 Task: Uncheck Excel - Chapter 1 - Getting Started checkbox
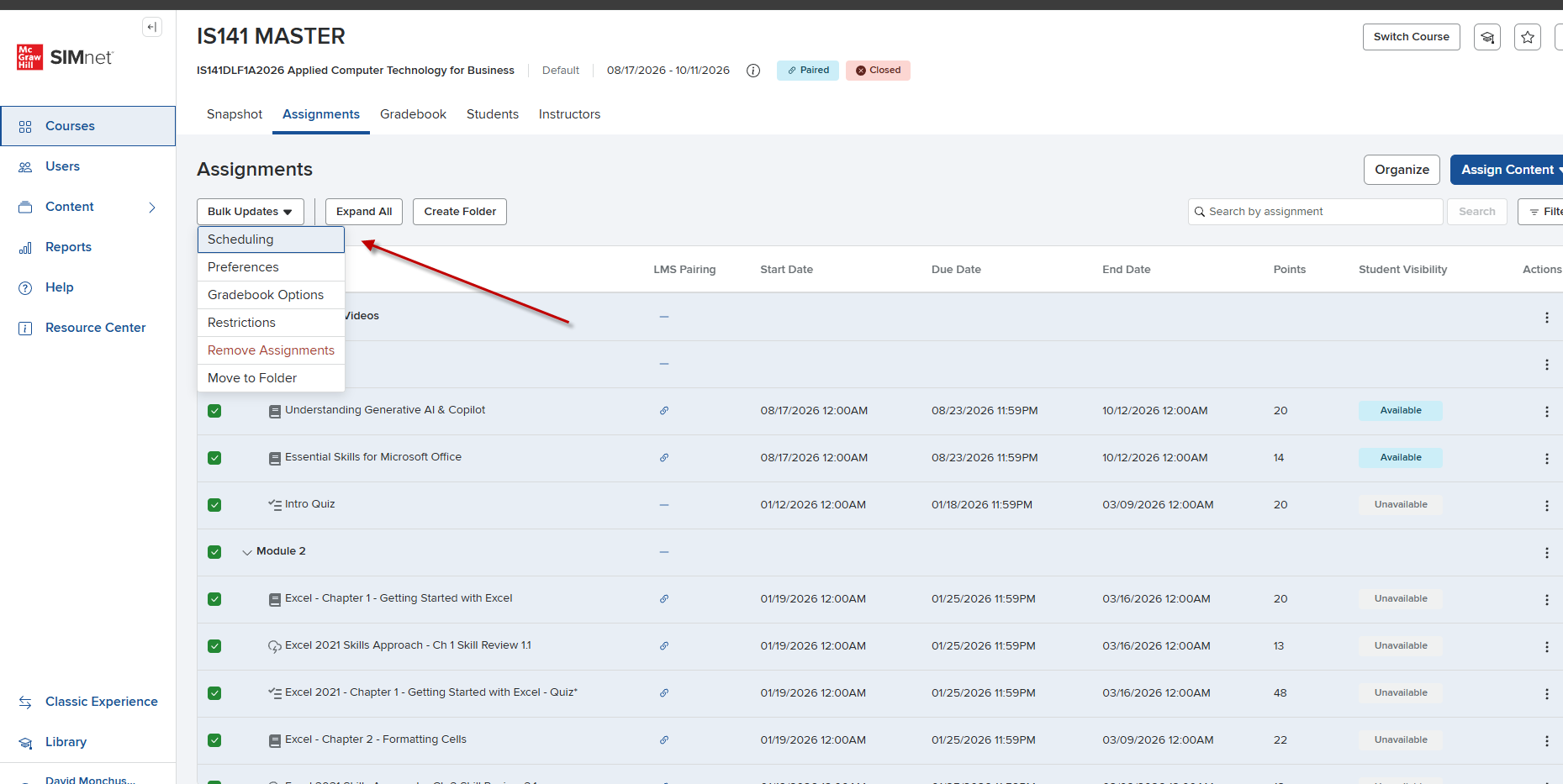pos(214,599)
